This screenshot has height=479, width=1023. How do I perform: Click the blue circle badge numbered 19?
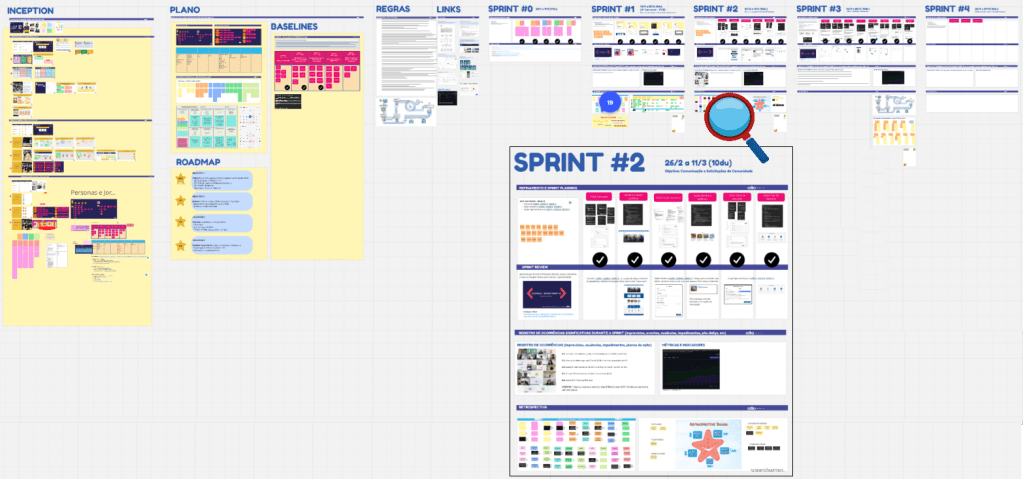tap(609, 102)
